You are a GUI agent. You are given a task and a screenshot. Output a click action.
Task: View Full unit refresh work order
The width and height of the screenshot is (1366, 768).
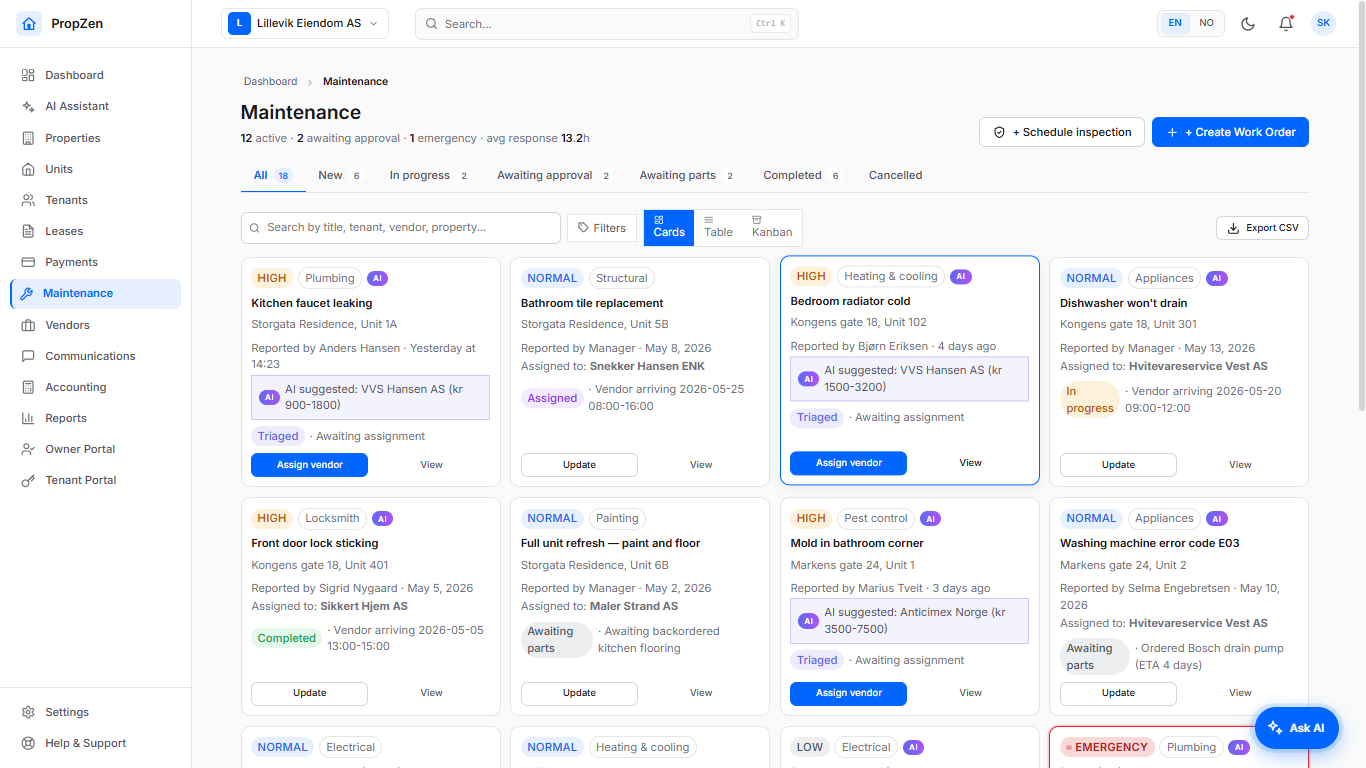[701, 693]
